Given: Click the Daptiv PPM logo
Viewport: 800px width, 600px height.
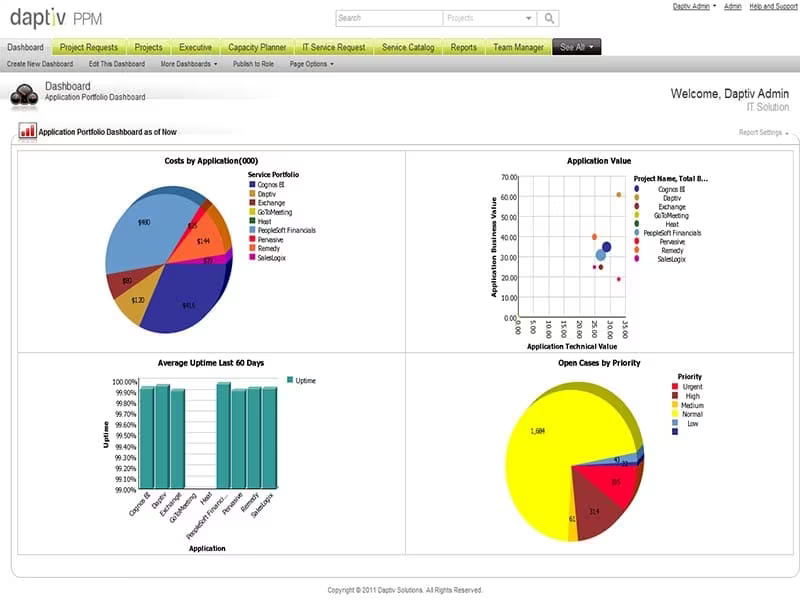Looking at the screenshot, I should coord(56,18).
